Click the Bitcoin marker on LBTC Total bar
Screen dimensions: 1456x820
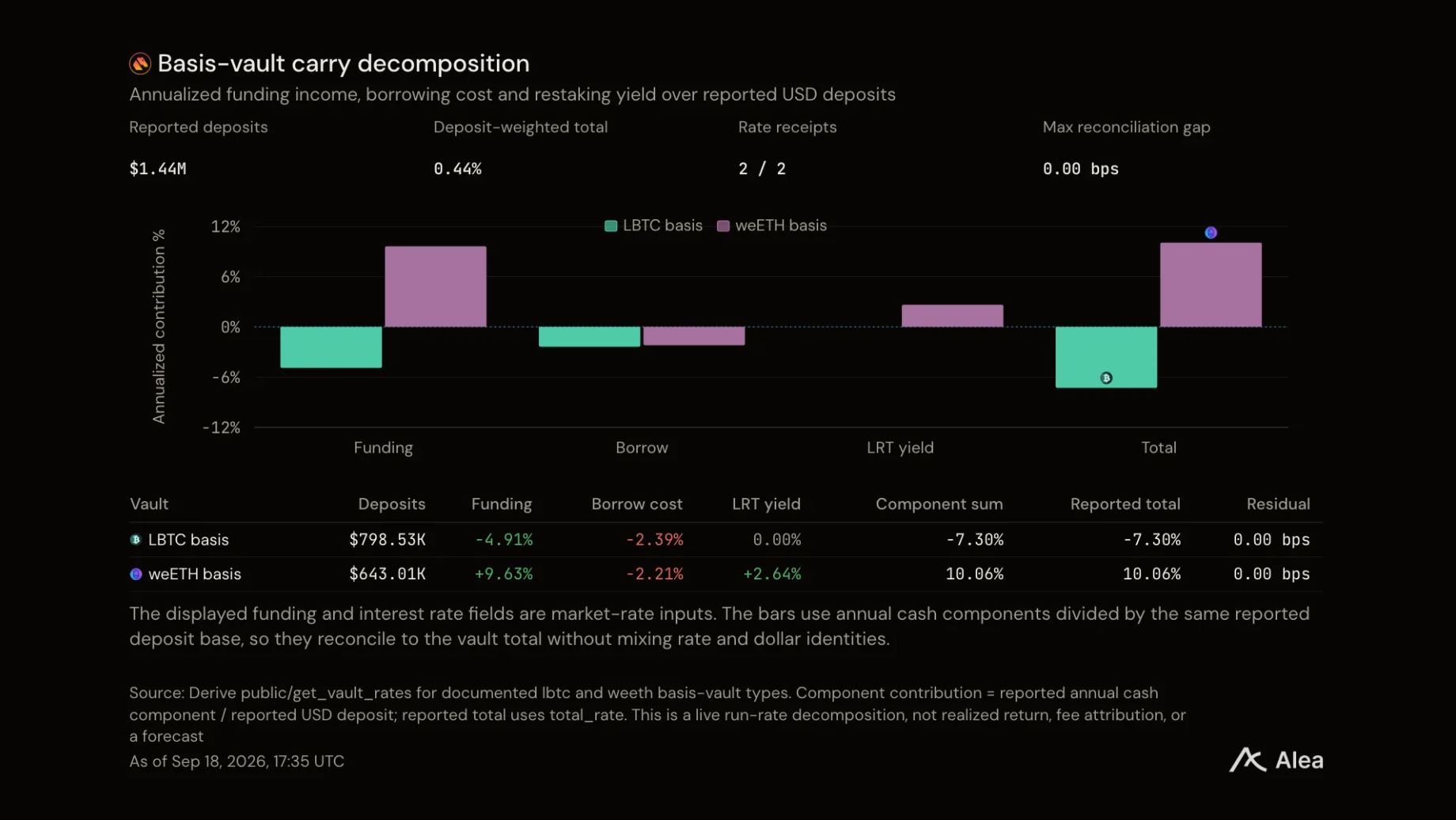[x=1106, y=378]
